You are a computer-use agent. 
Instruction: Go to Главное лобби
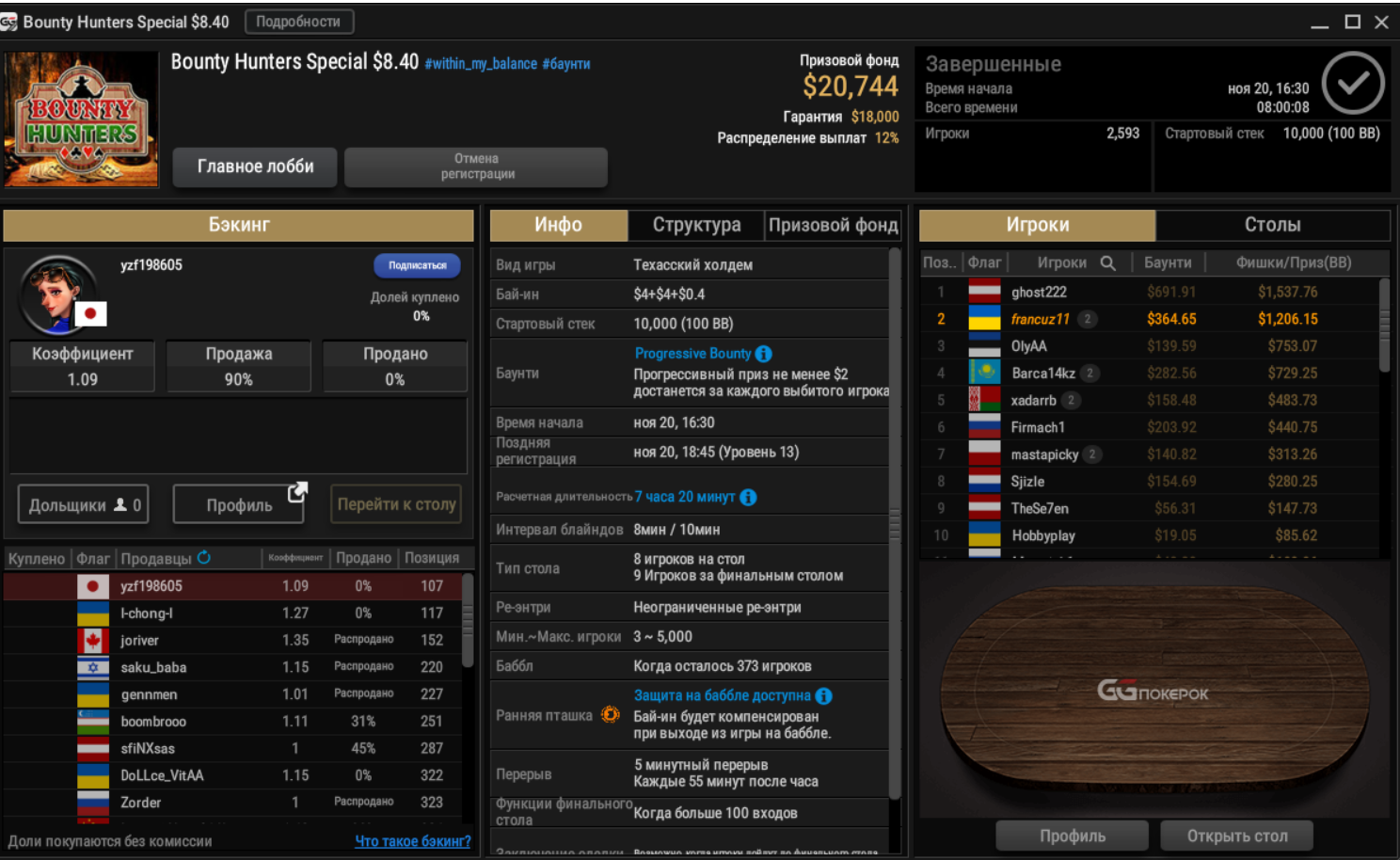[x=255, y=167]
